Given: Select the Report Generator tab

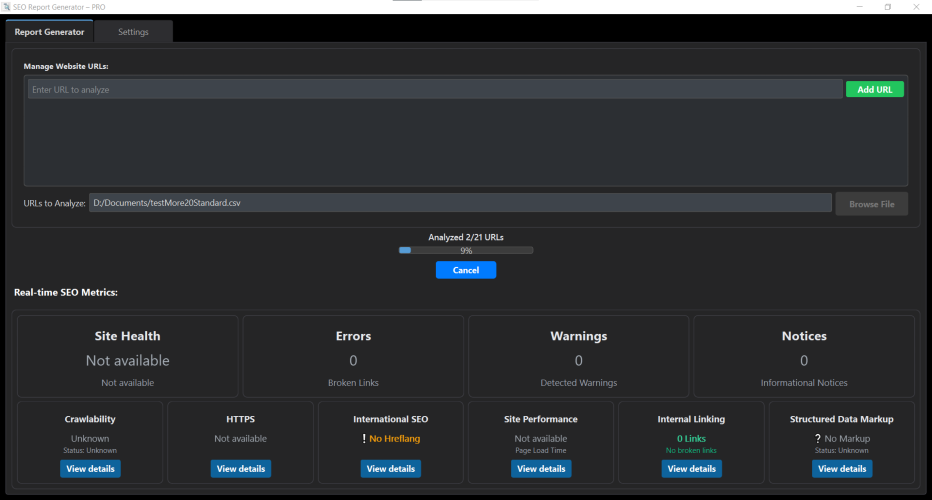Looking at the screenshot, I should click(49, 32).
